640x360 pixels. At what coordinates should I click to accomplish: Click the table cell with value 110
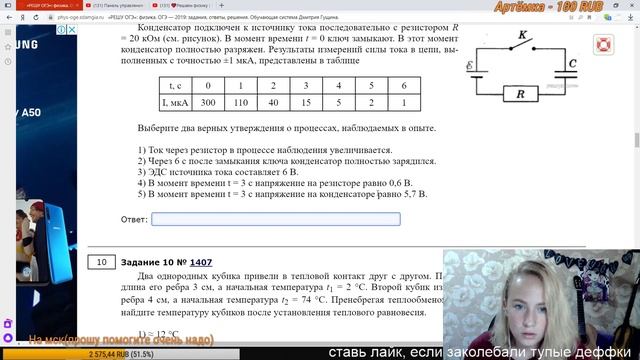241,103
